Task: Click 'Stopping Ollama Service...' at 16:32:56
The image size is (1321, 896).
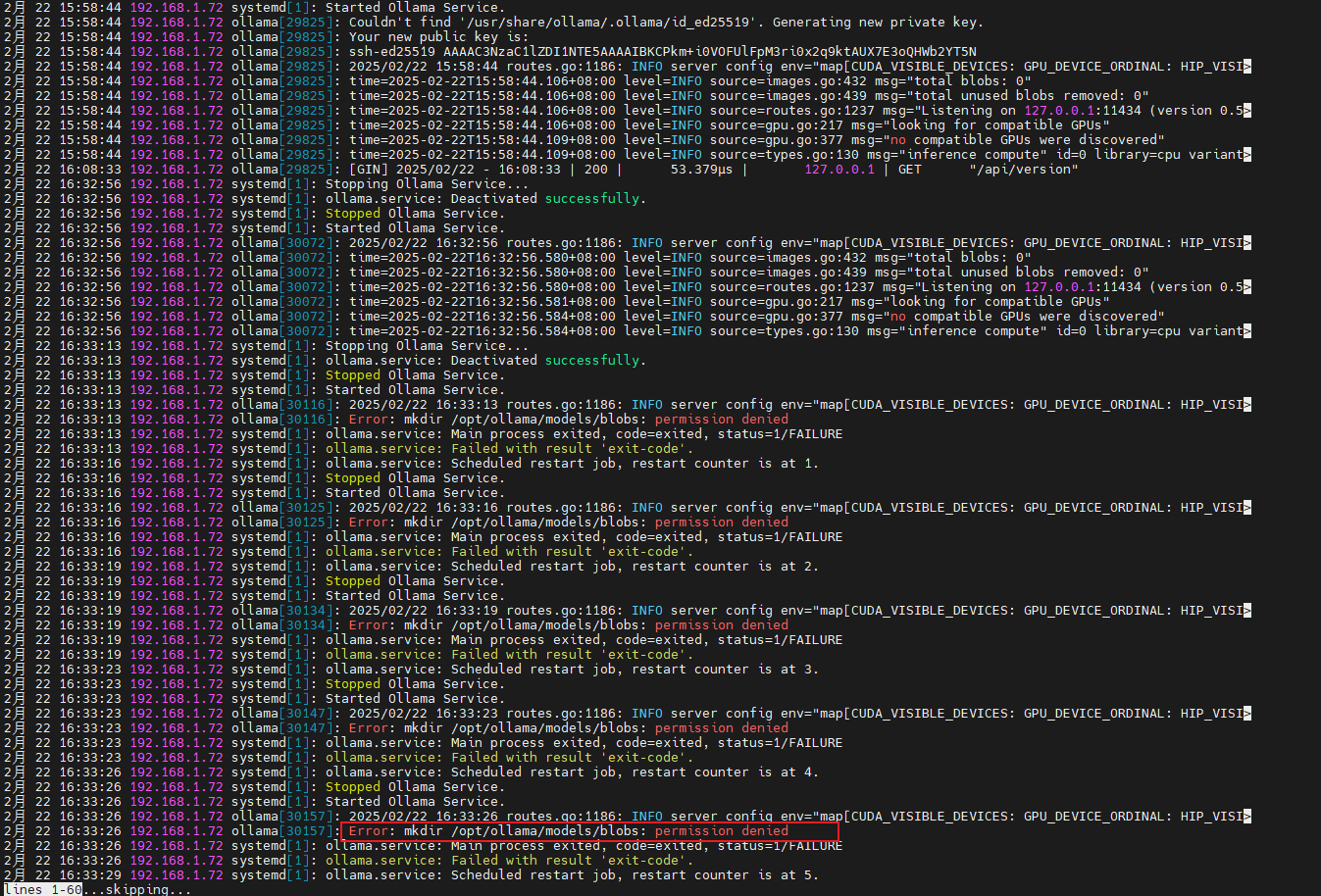Action: click(x=427, y=183)
